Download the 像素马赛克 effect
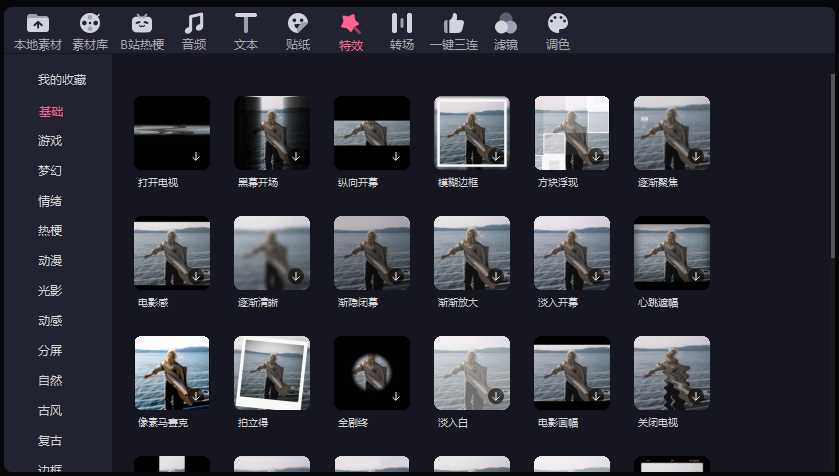Screen dimensions: 839x476 coord(196,396)
